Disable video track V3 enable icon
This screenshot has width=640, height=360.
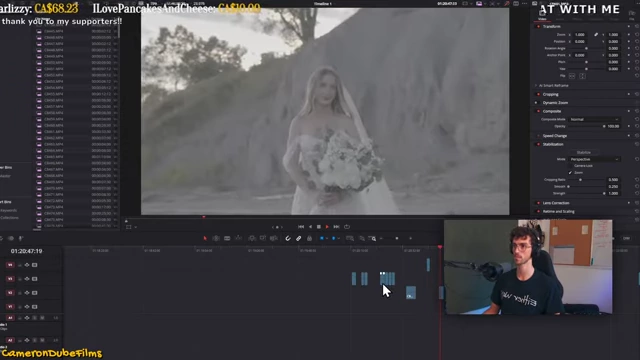[x=35, y=279]
